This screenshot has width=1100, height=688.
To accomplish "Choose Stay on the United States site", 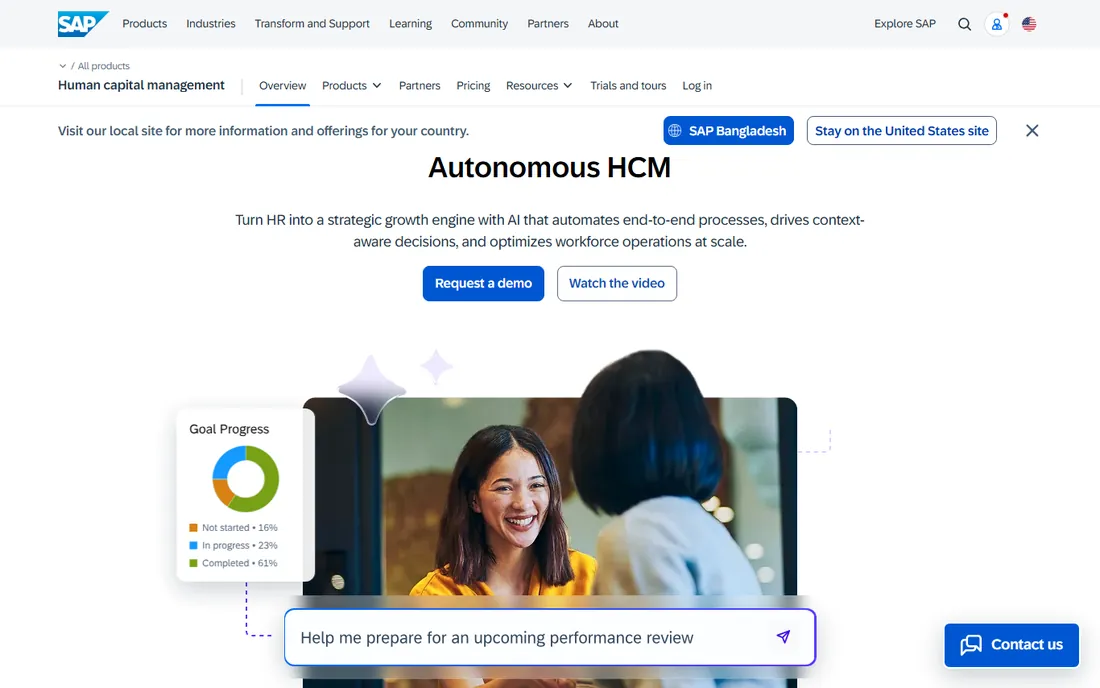I will click(901, 130).
